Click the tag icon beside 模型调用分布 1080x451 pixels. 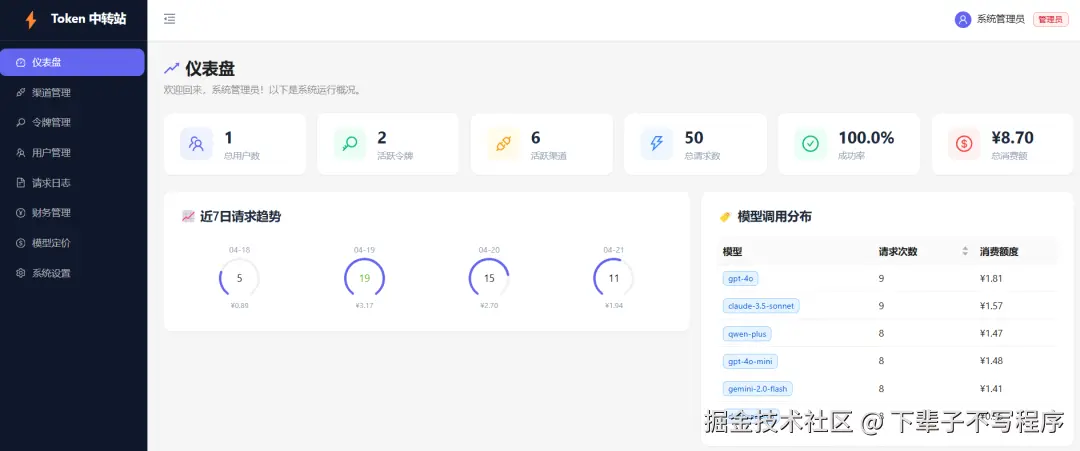[725, 217]
